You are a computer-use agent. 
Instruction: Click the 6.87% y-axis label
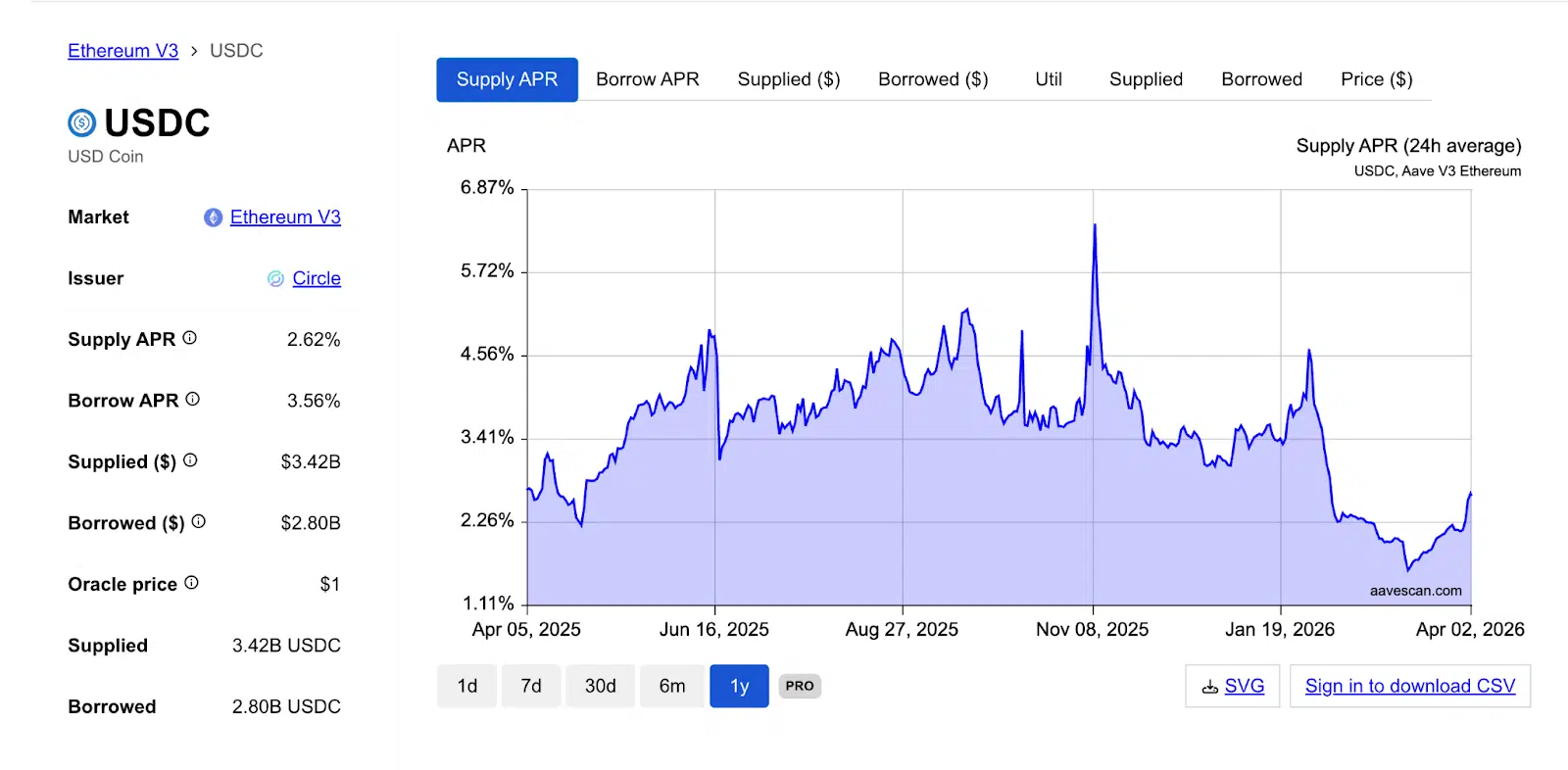click(487, 187)
